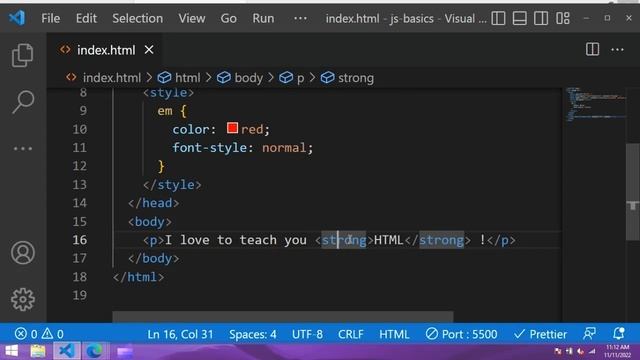Screen dimensions: 640x360
Task: Open the Edit menu
Action: tap(86, 18)
